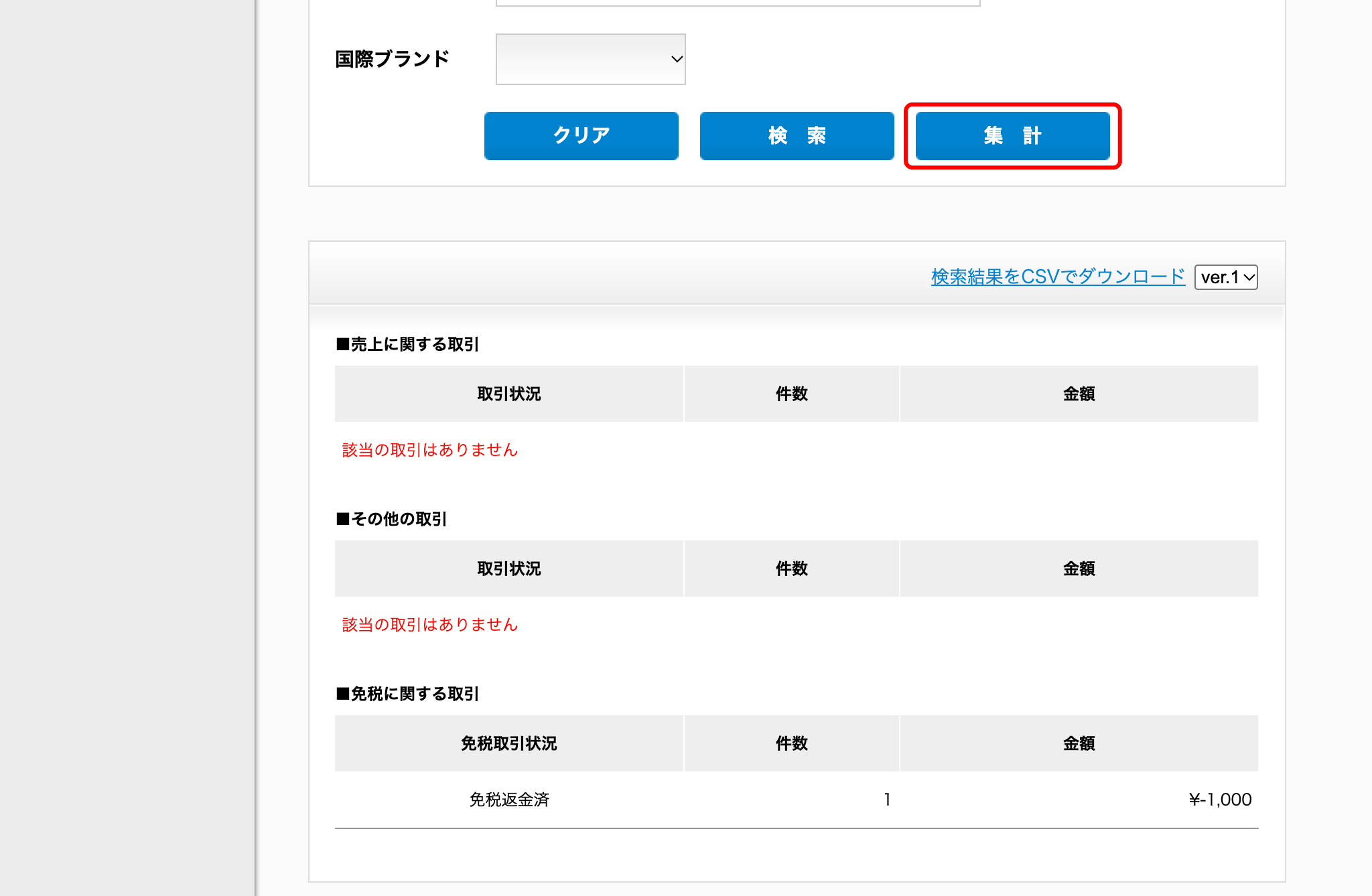Viewport: 1372px width, 896px height.
Task: Click the 検索 button
Action: point(797,135)
